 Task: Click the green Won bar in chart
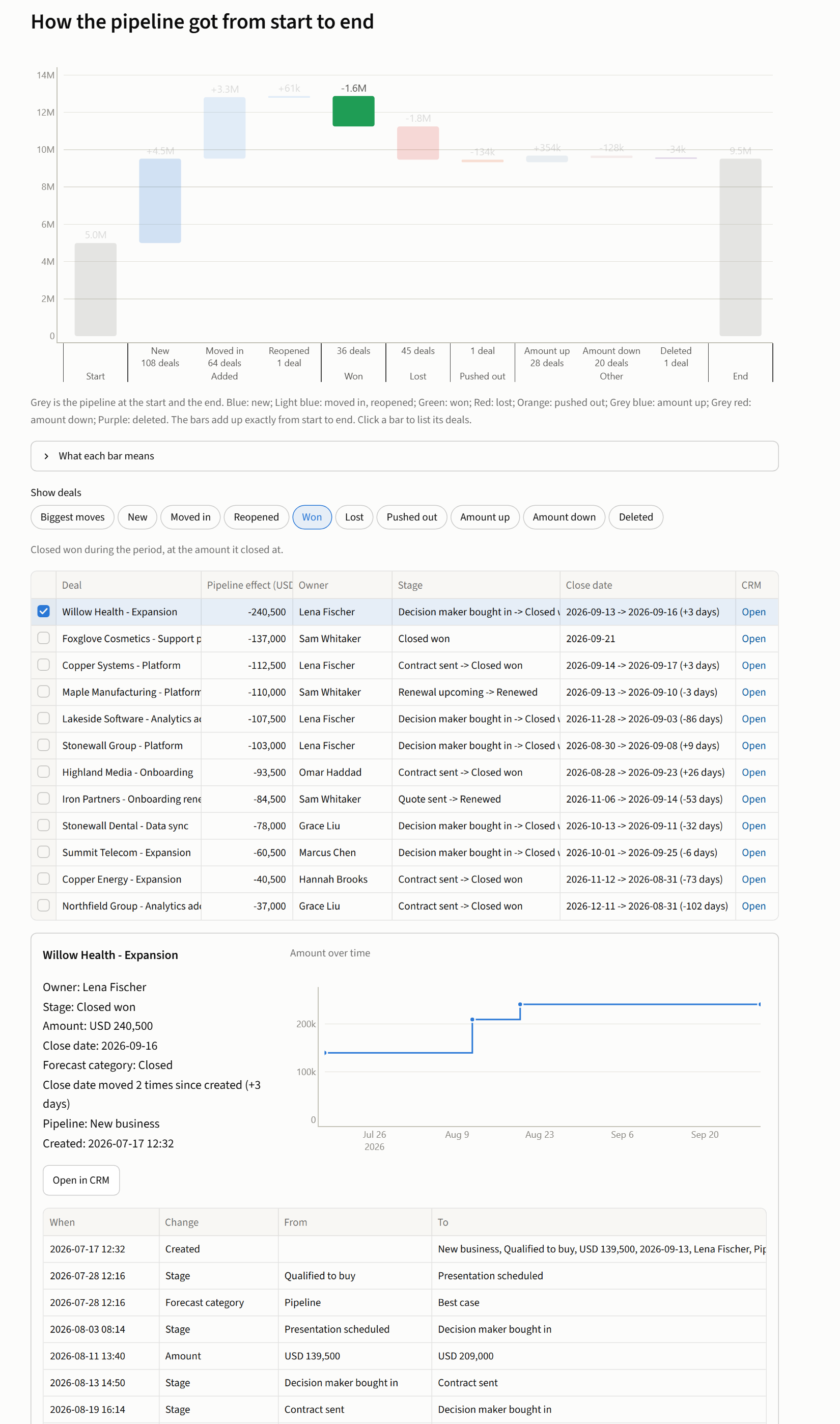pyautogui.click(x=353, y=111)
